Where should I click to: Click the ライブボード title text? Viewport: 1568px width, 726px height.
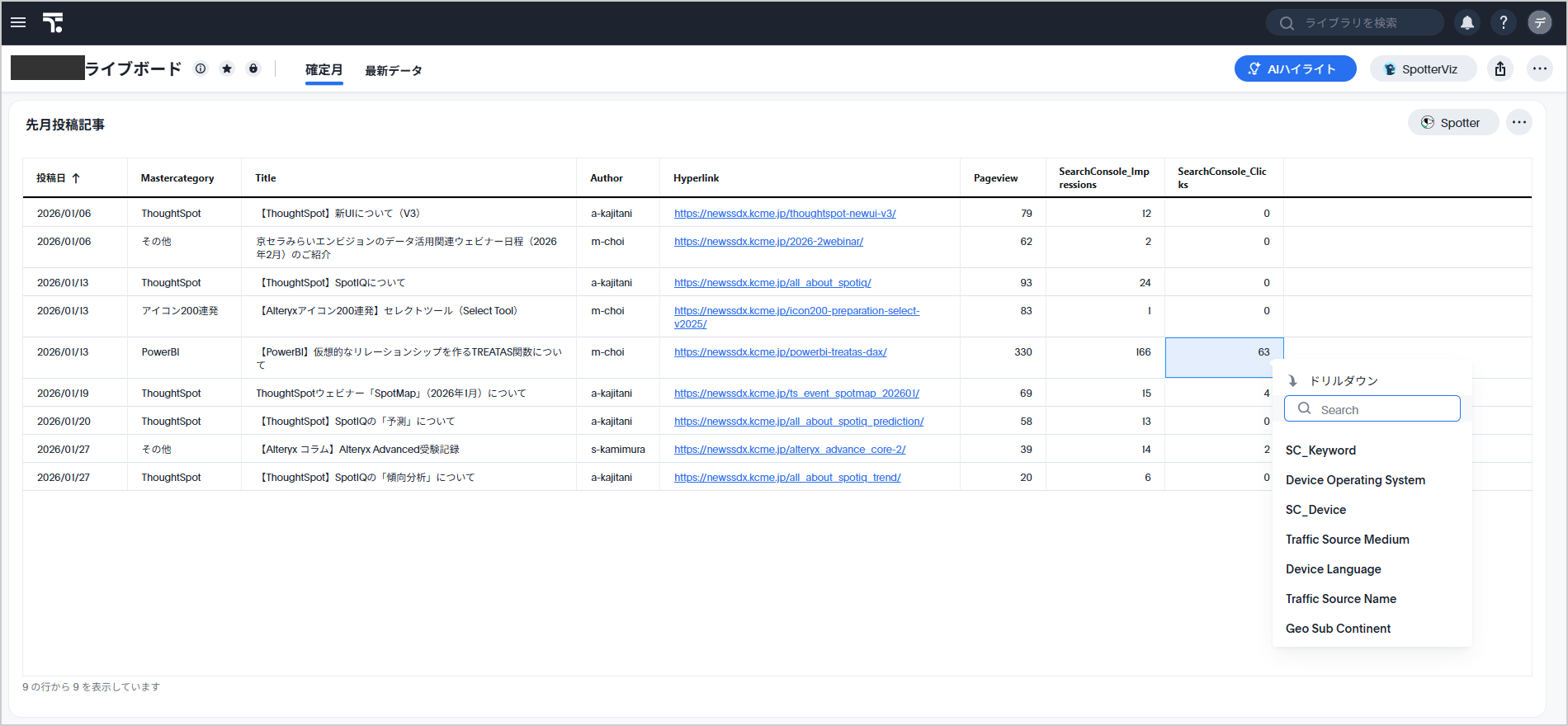[x=134, y=68]
